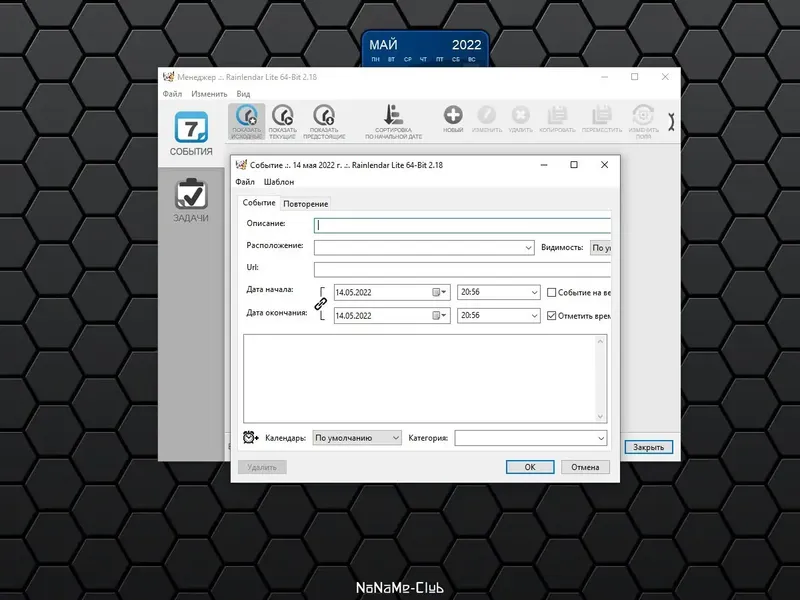This screenshot has height=600, width=800.
Task: Click Сортировка по начальной дате icon
Action: pos(393,121)
